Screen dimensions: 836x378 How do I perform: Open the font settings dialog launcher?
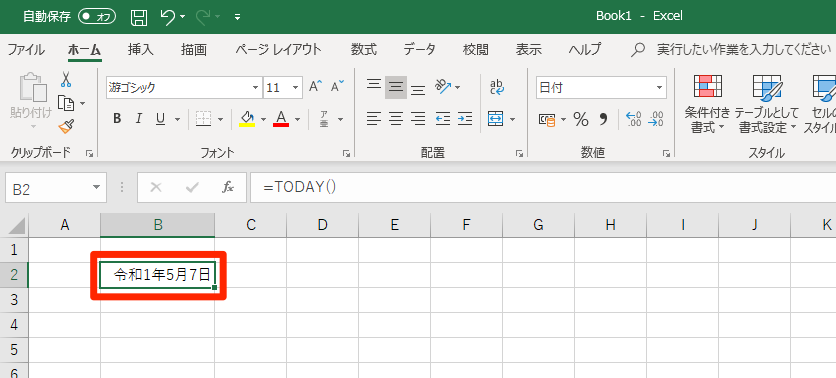click(347, 154)
